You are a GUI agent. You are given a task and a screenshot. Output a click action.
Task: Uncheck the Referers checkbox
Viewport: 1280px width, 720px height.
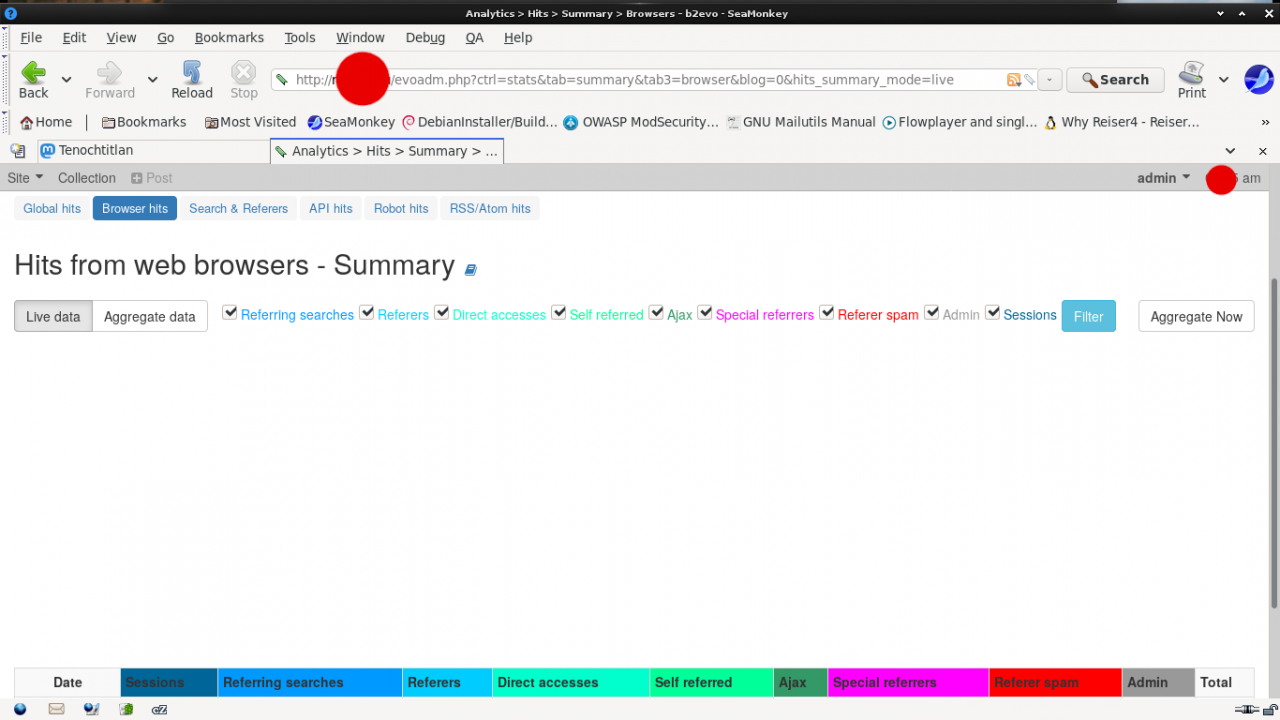click(367, 313)
